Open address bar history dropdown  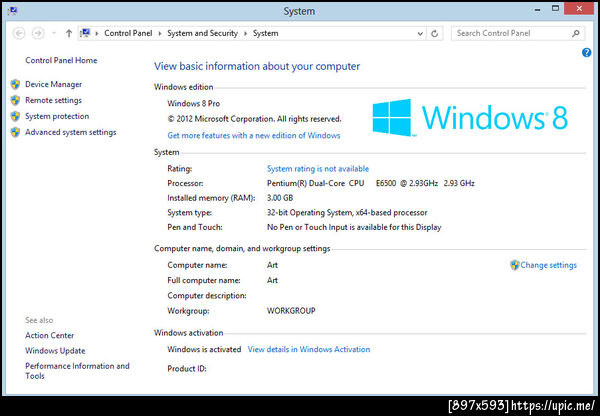coord(420,34)
